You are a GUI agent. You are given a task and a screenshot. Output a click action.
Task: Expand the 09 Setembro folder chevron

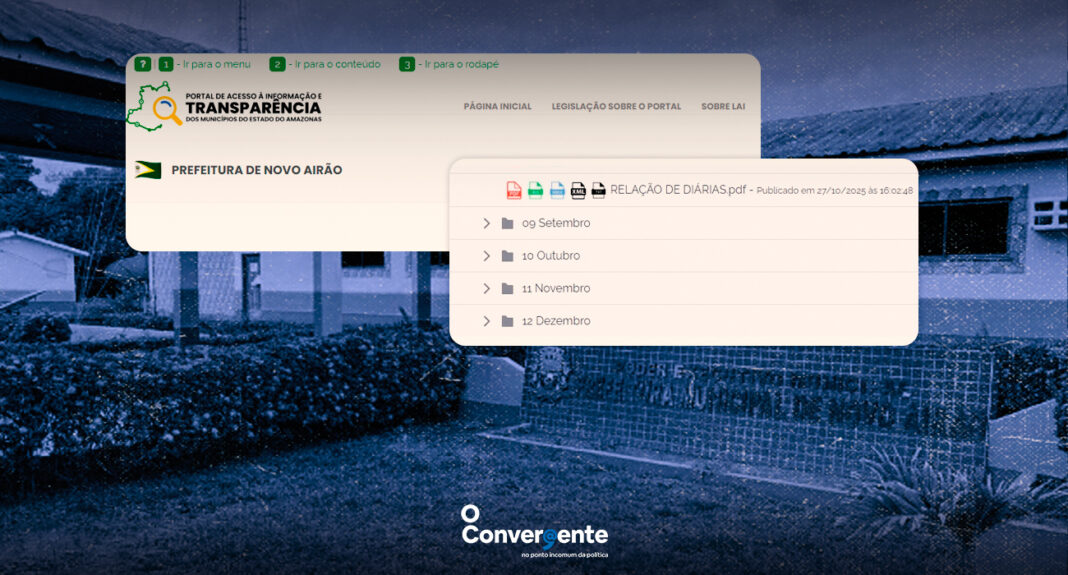point(486,223)
